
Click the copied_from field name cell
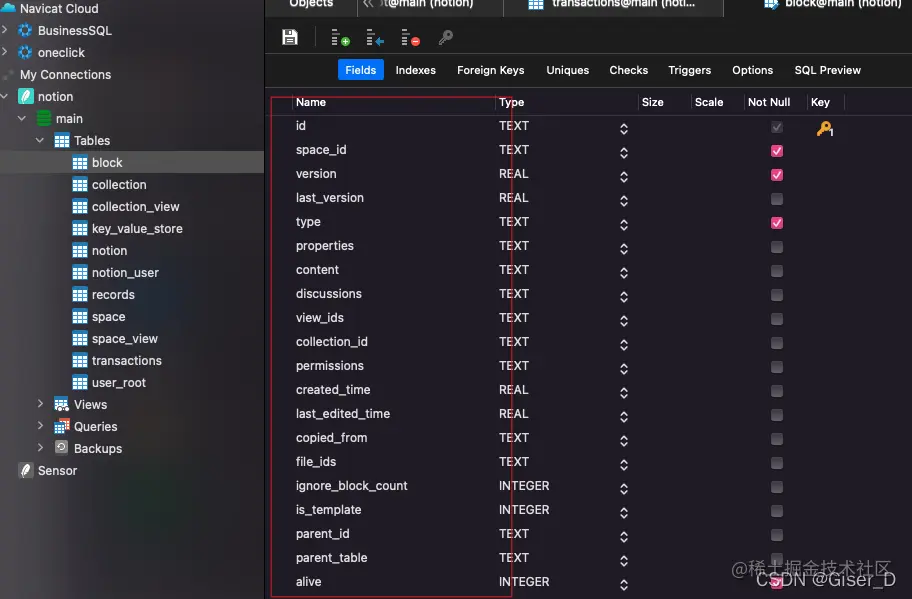(x=332, y=438)
